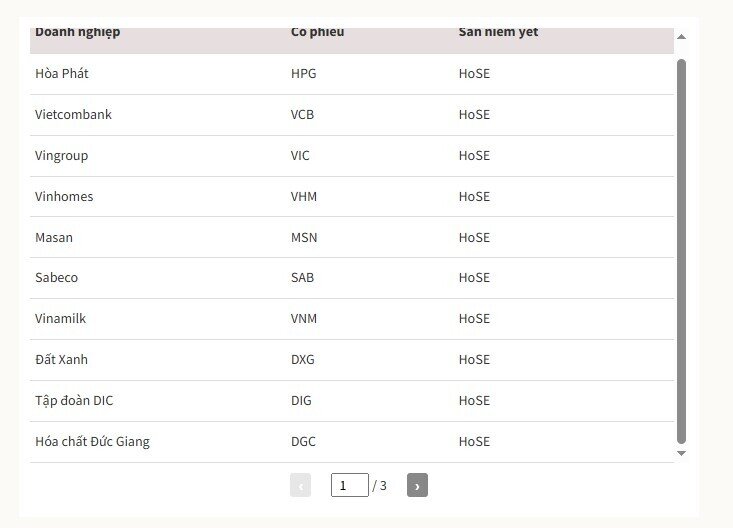Click the Vietcombank company name
The height and width of the screenshot is (528, 733).
pos(73,115)
